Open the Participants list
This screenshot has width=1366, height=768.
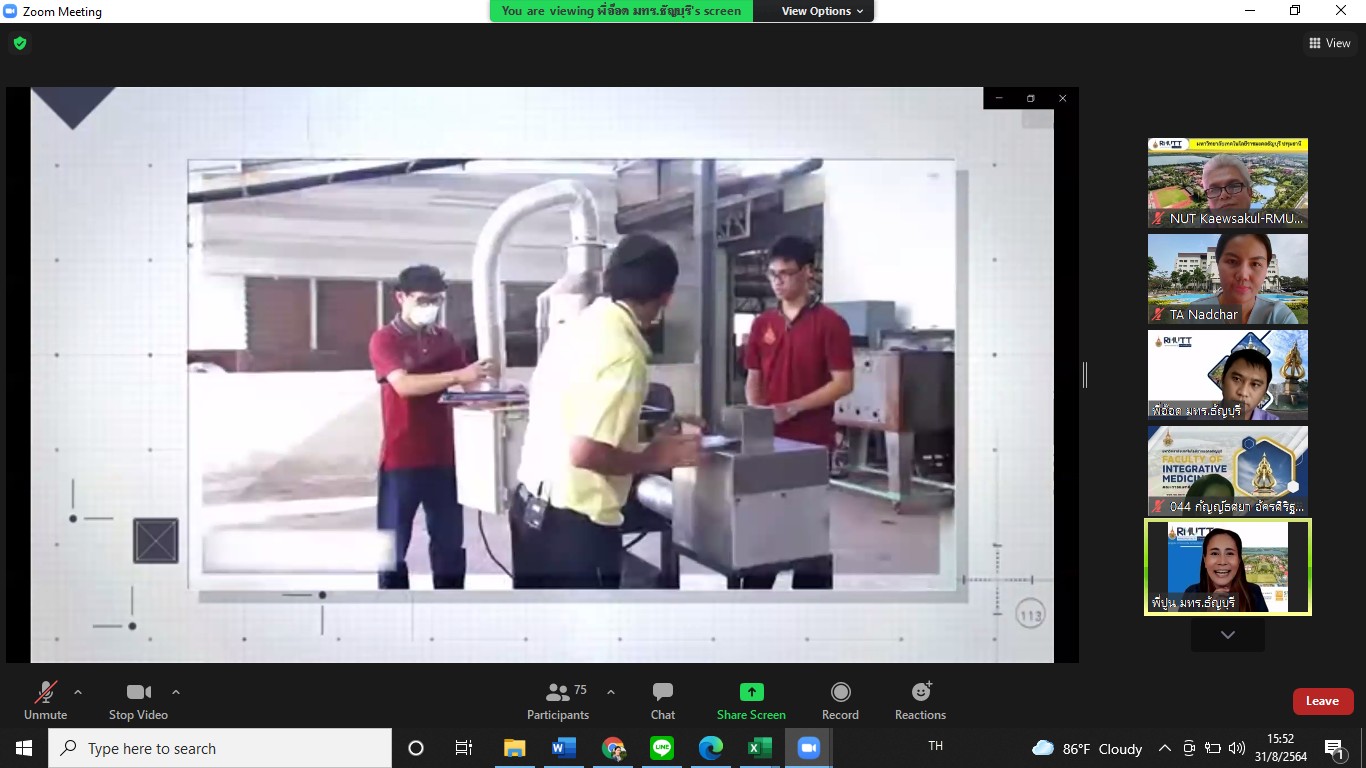(x=558, y=700)
